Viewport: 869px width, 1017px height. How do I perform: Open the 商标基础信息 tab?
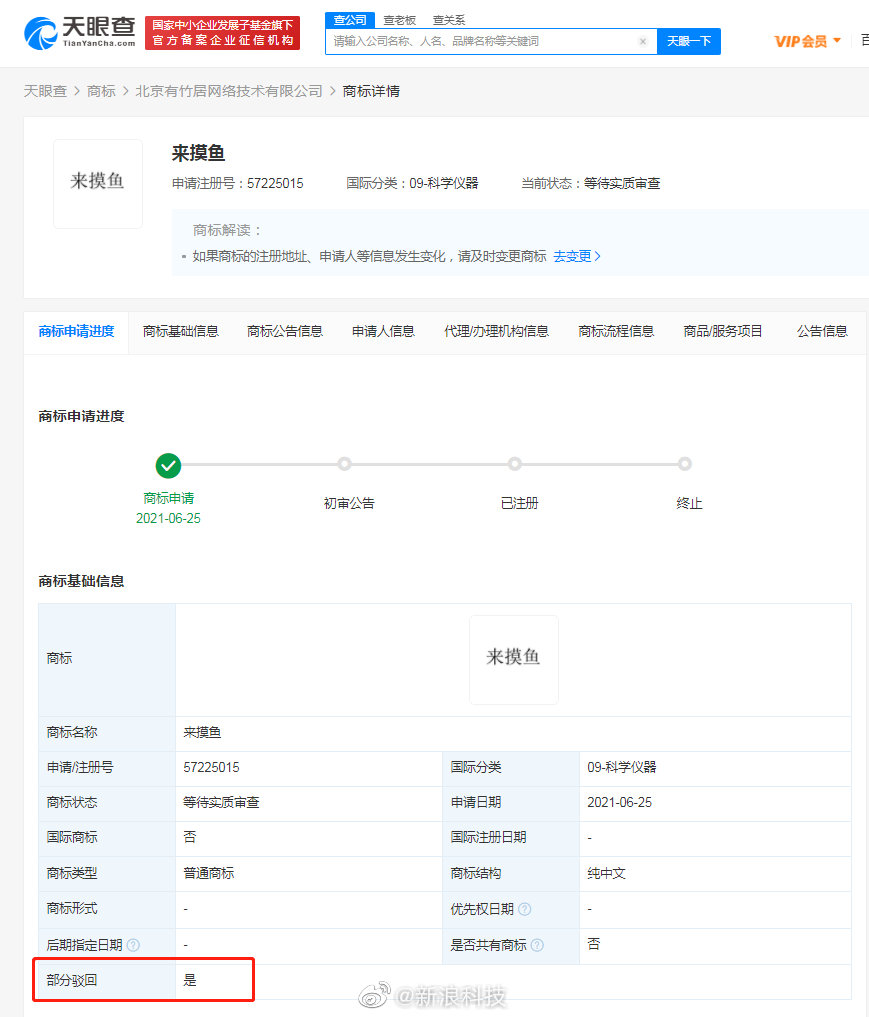pyautogui.click(x=181, y=331)
